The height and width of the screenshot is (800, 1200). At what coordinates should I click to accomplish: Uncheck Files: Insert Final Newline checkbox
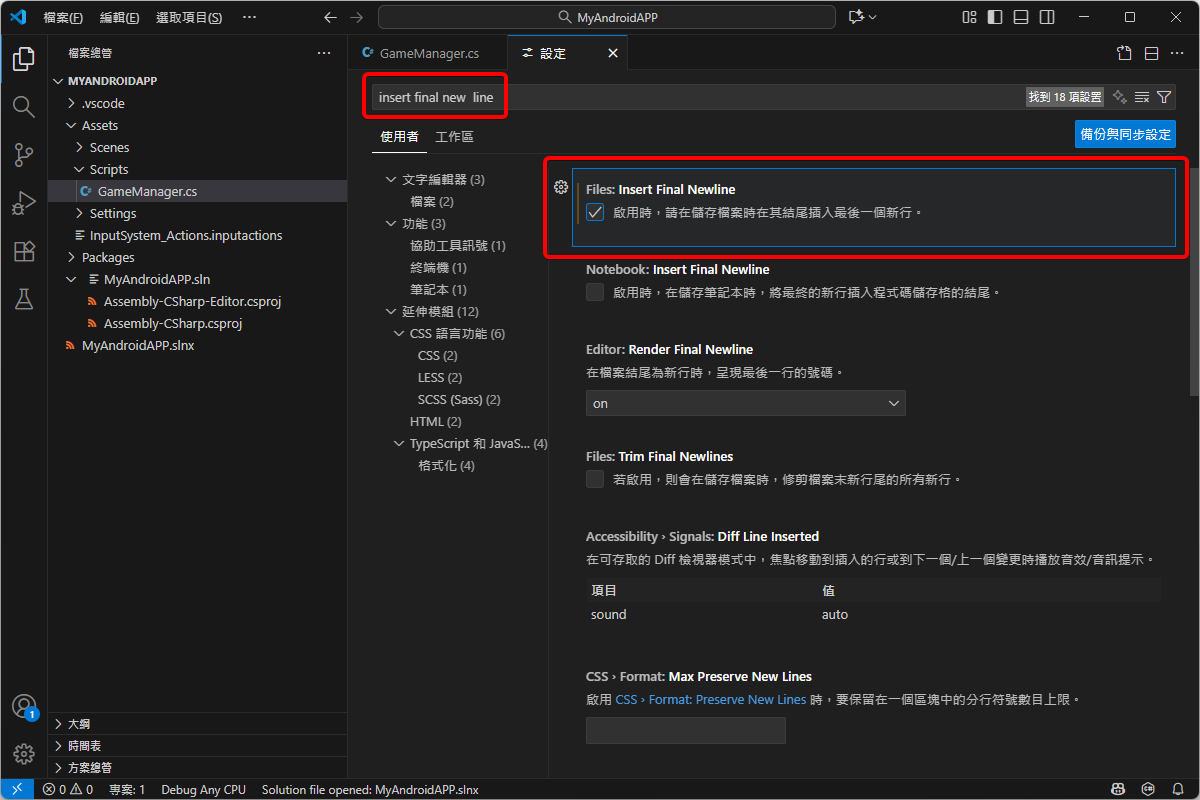pyautogui.click(x=595, y=212)
